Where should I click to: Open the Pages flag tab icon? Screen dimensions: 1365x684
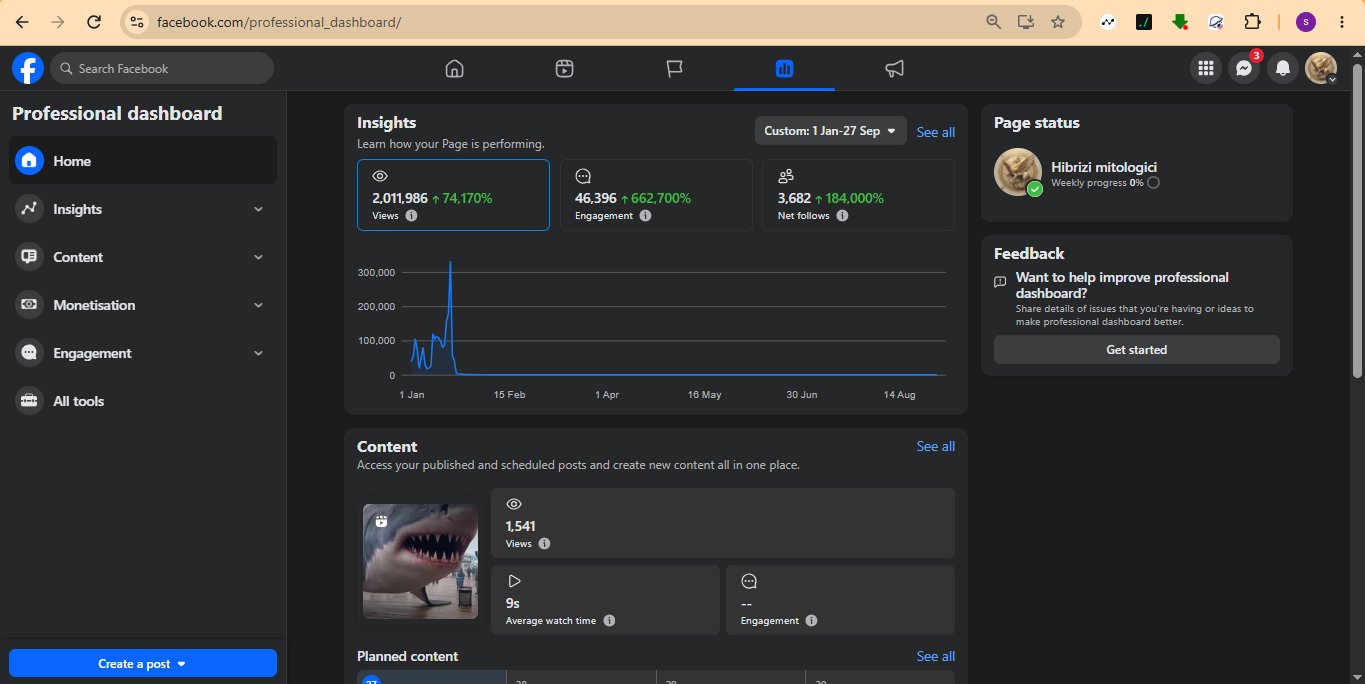tap(674, 68)
